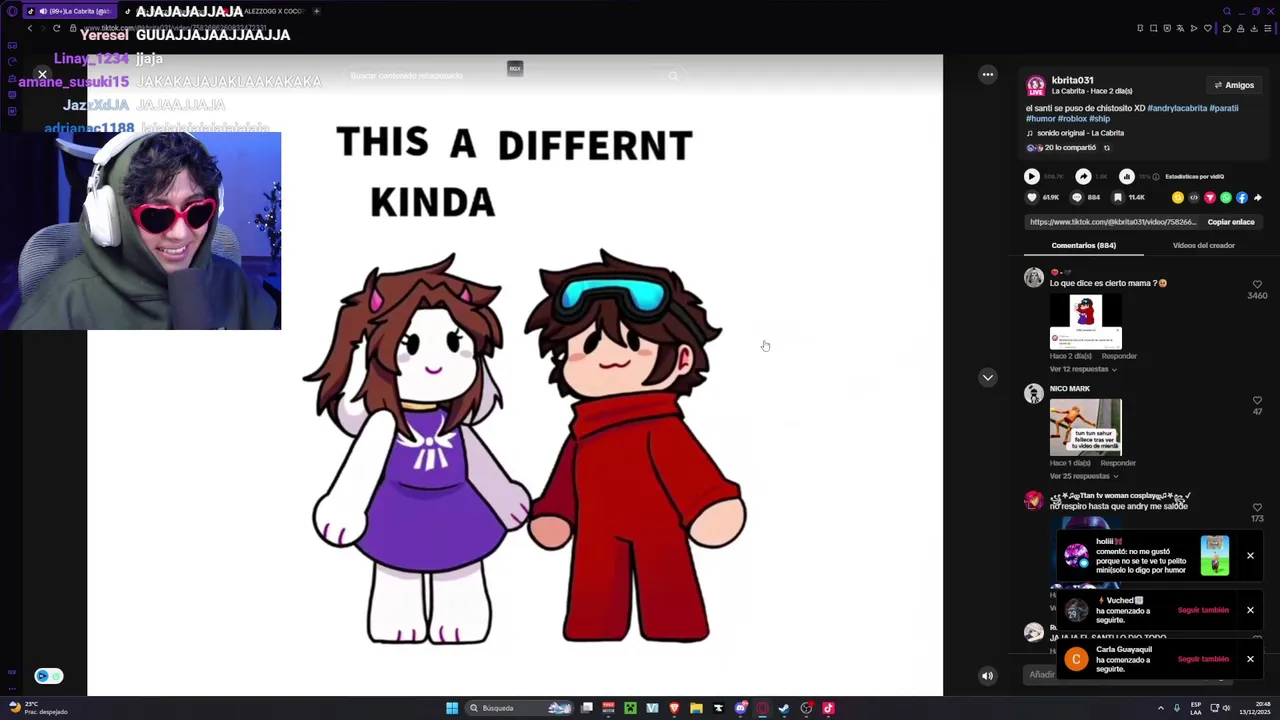
Task: Open the Discord taskbar icon
Action: tap(740, 708)
